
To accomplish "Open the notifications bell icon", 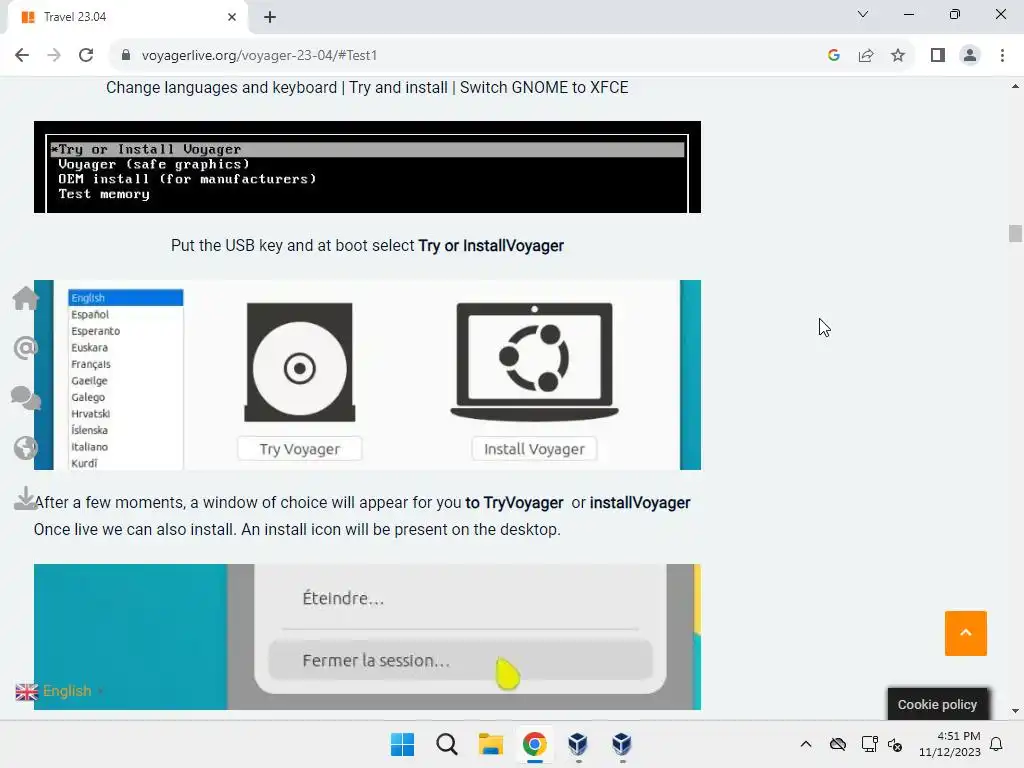I will point(996,744).
